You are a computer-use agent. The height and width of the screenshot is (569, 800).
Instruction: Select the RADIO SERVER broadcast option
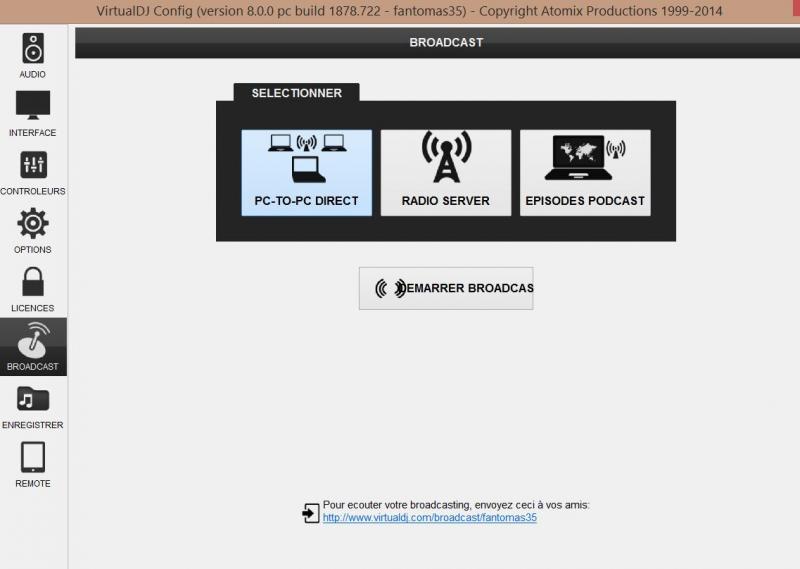pos(446,172)
